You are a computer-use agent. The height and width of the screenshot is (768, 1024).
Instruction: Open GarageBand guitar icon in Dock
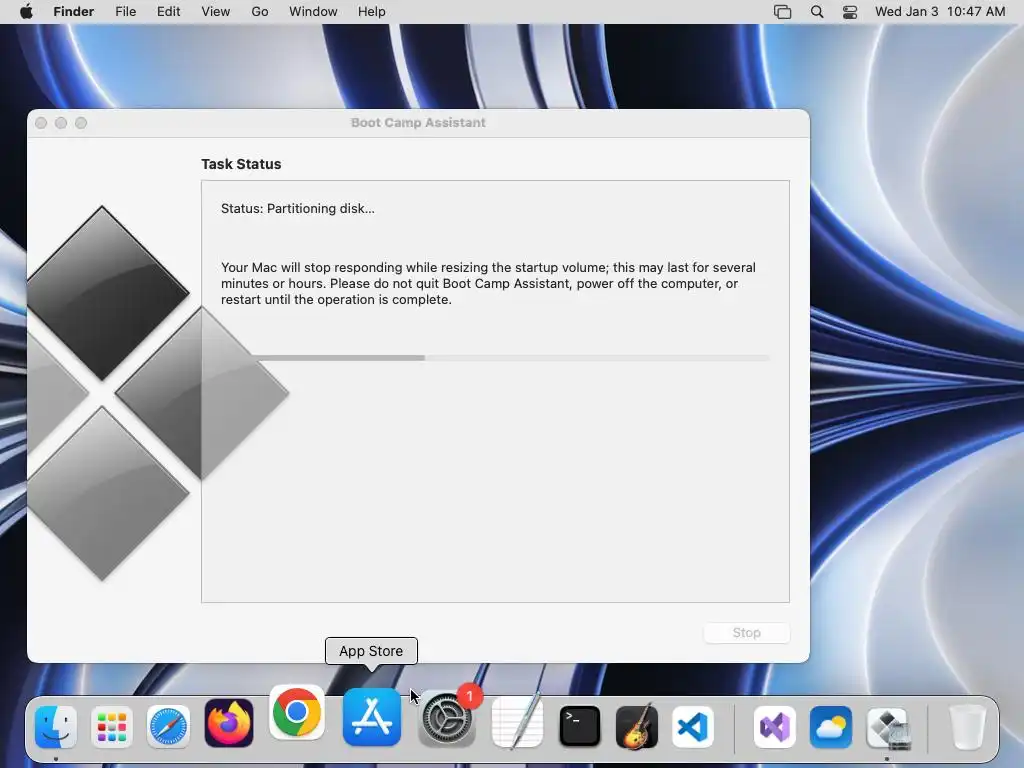(637, 726)
